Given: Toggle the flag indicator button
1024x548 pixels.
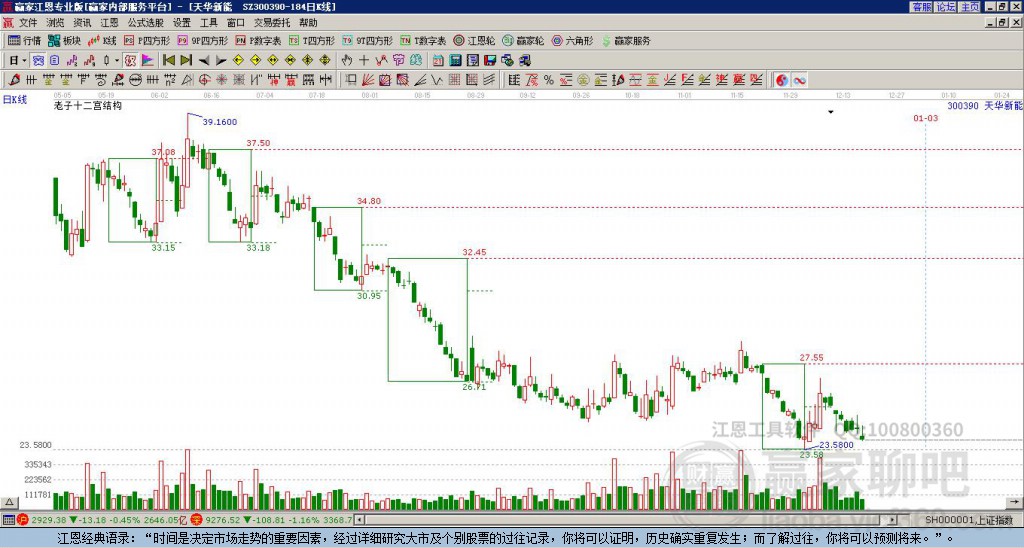Looking at the screenshot, I should [148, 60].
